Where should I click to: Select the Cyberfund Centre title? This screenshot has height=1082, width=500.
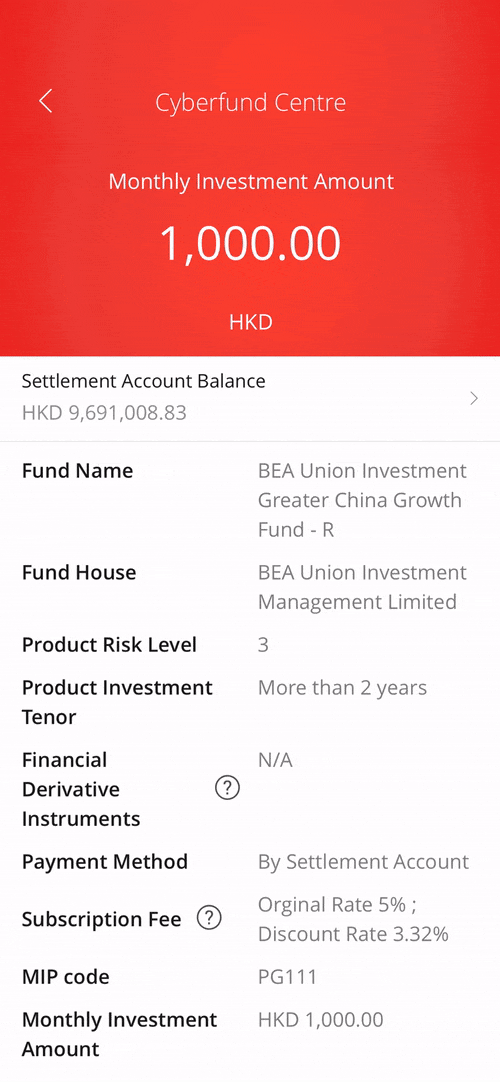coord(250,103)
